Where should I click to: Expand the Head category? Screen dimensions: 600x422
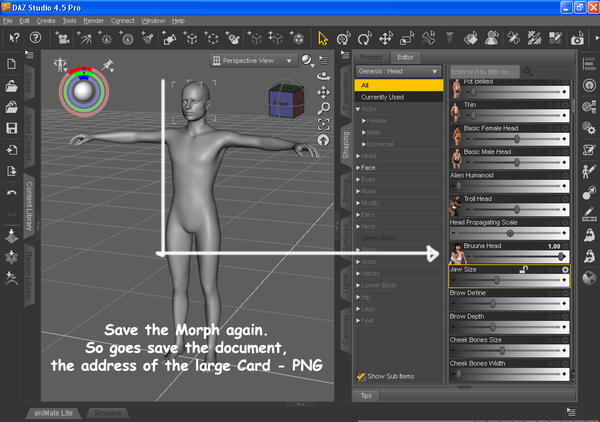coord(358,156)
